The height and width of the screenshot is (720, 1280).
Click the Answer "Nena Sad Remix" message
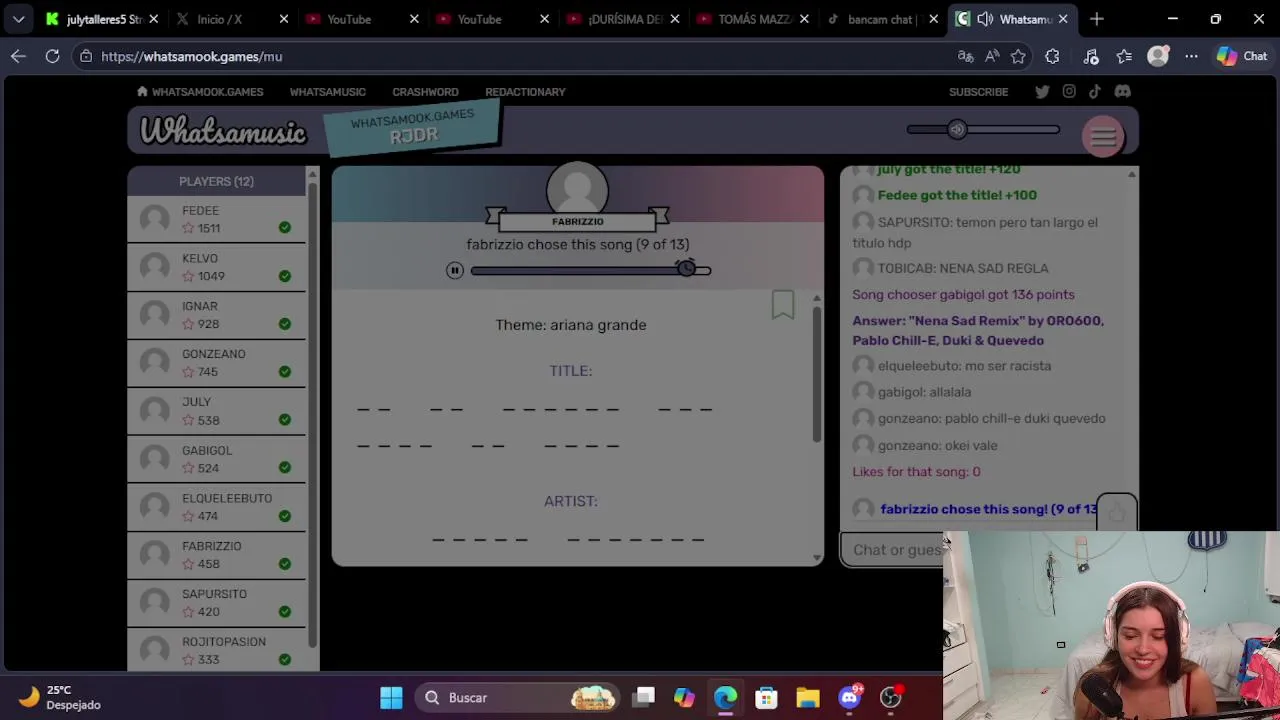coord(977,330)
